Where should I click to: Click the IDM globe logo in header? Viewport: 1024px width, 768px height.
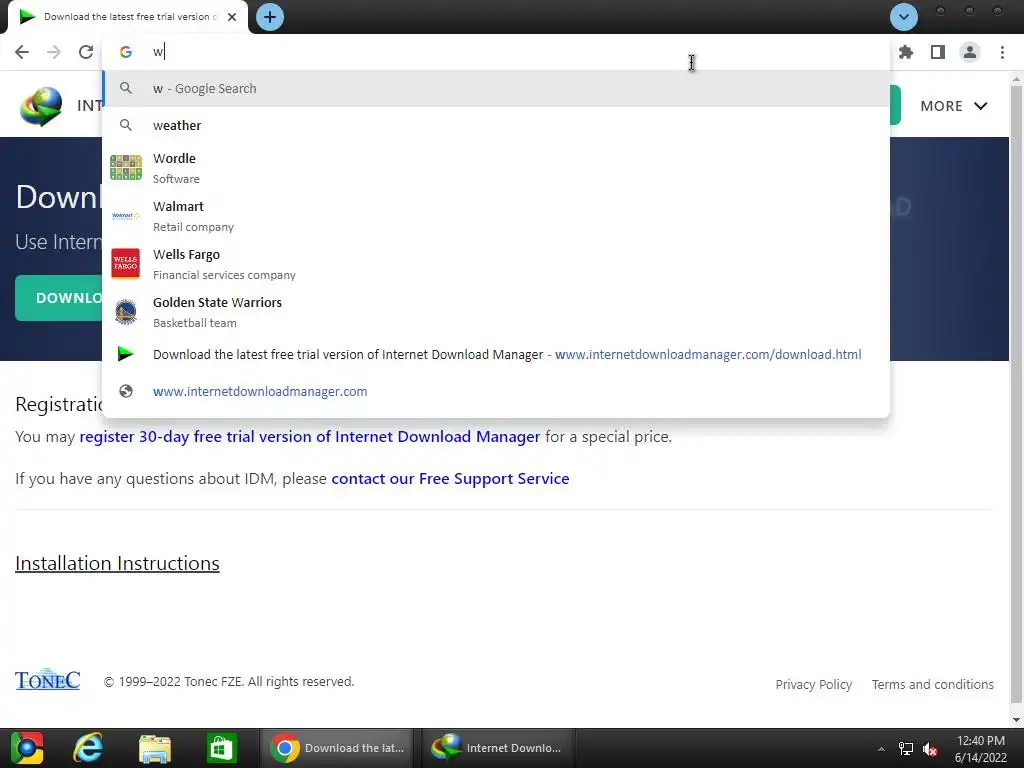pyautogui.click(x=40, y=106)
